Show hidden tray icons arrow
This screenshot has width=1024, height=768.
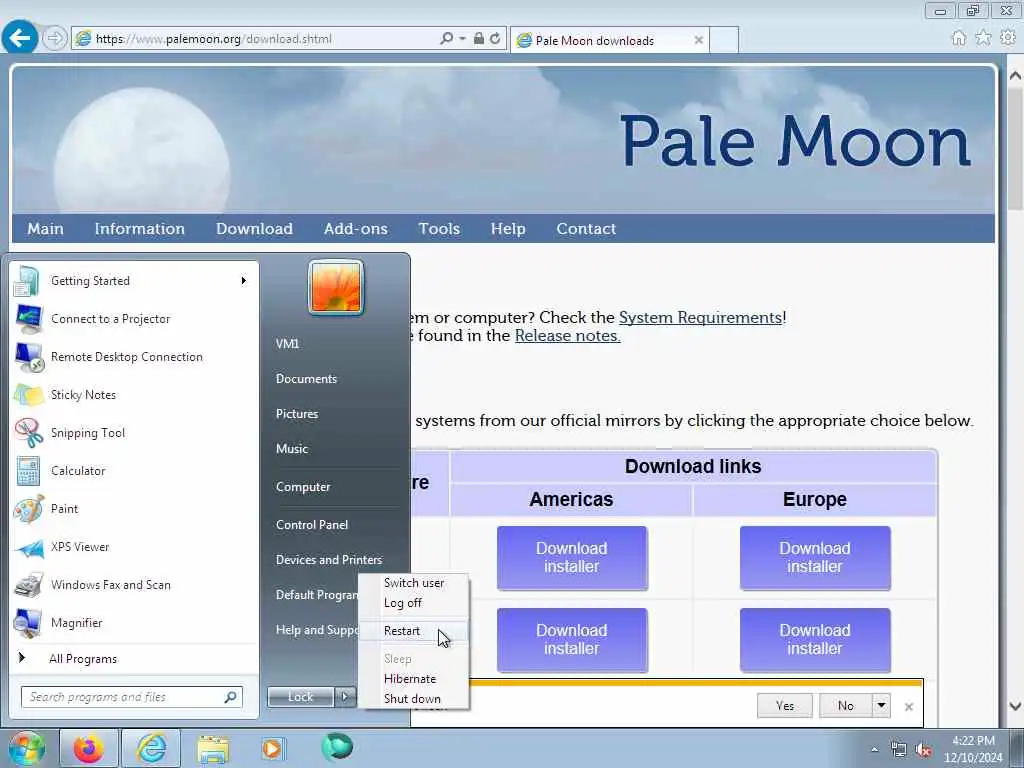(874, 750)
